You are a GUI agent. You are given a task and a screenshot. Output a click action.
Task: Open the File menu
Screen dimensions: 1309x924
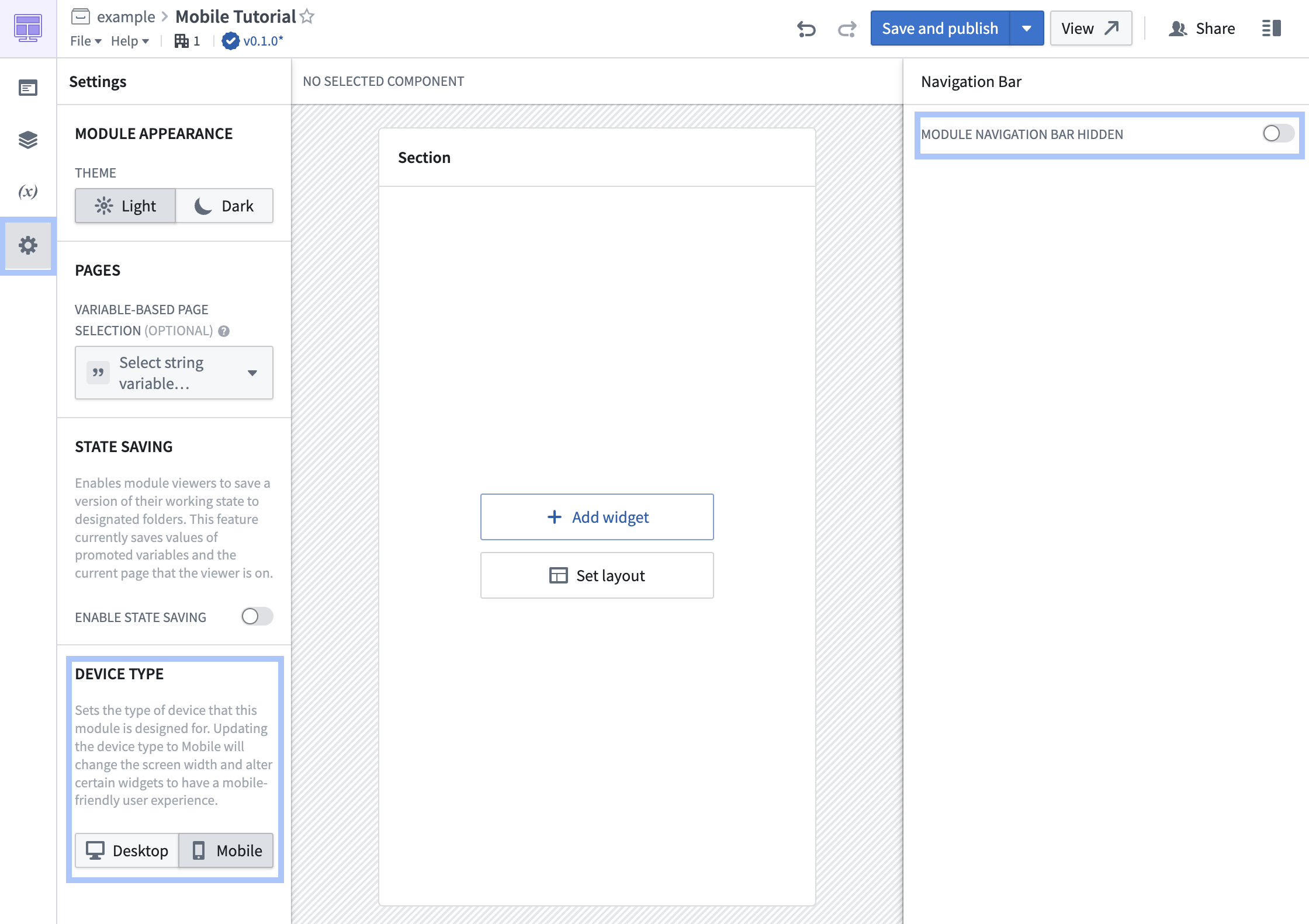point(86,41)
